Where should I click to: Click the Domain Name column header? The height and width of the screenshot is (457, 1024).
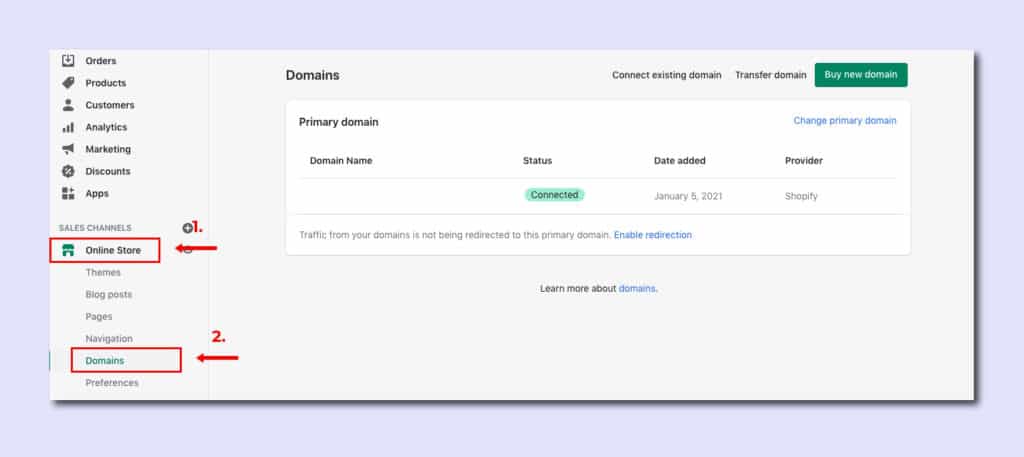point(341,161)
